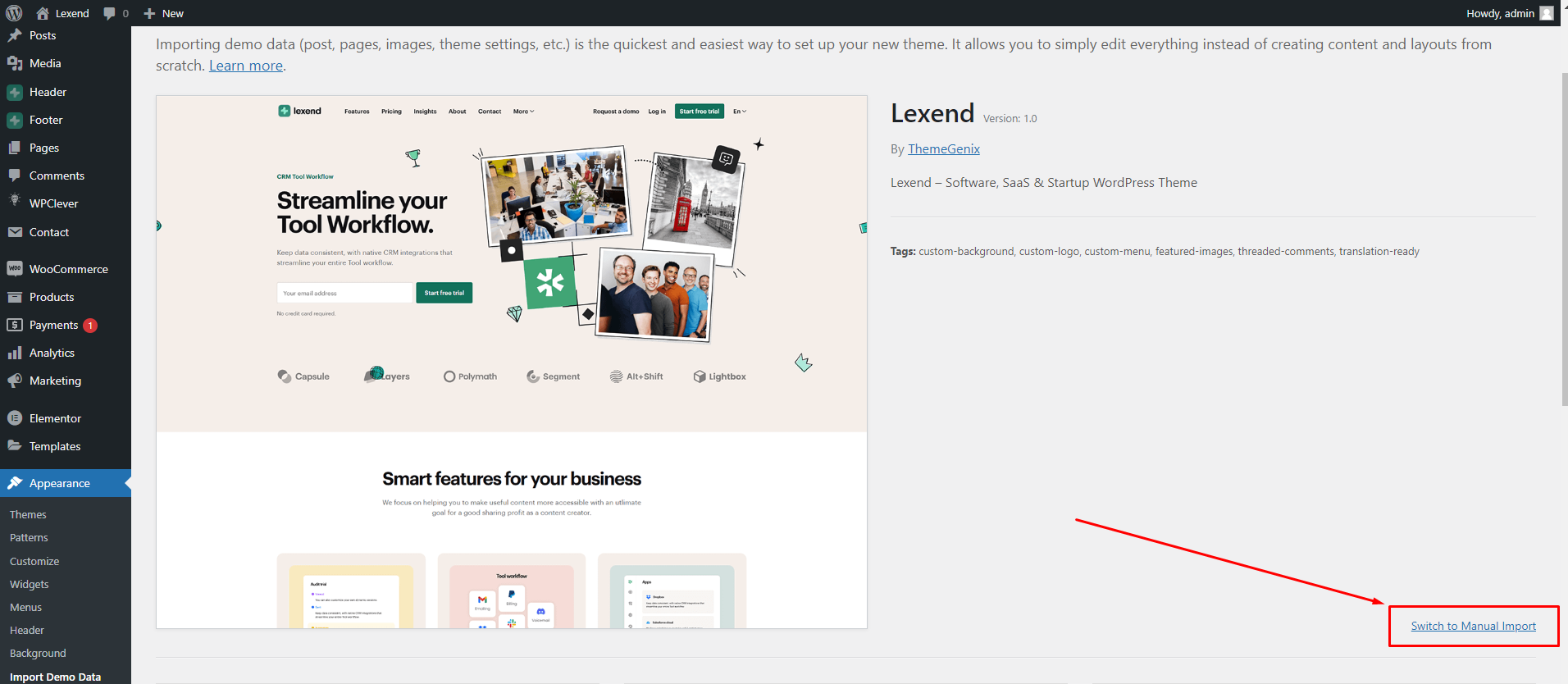The height and width of the screenshot is (684, 1568).
Task: Click the WordPress logo icon
Action: 14,13
